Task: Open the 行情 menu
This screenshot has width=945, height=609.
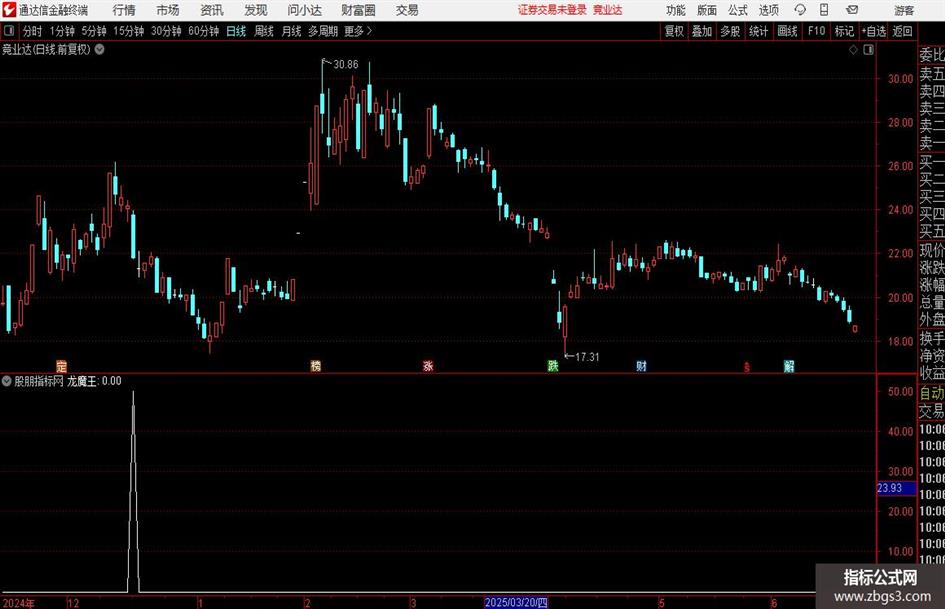Action: (x=124, y=10)
